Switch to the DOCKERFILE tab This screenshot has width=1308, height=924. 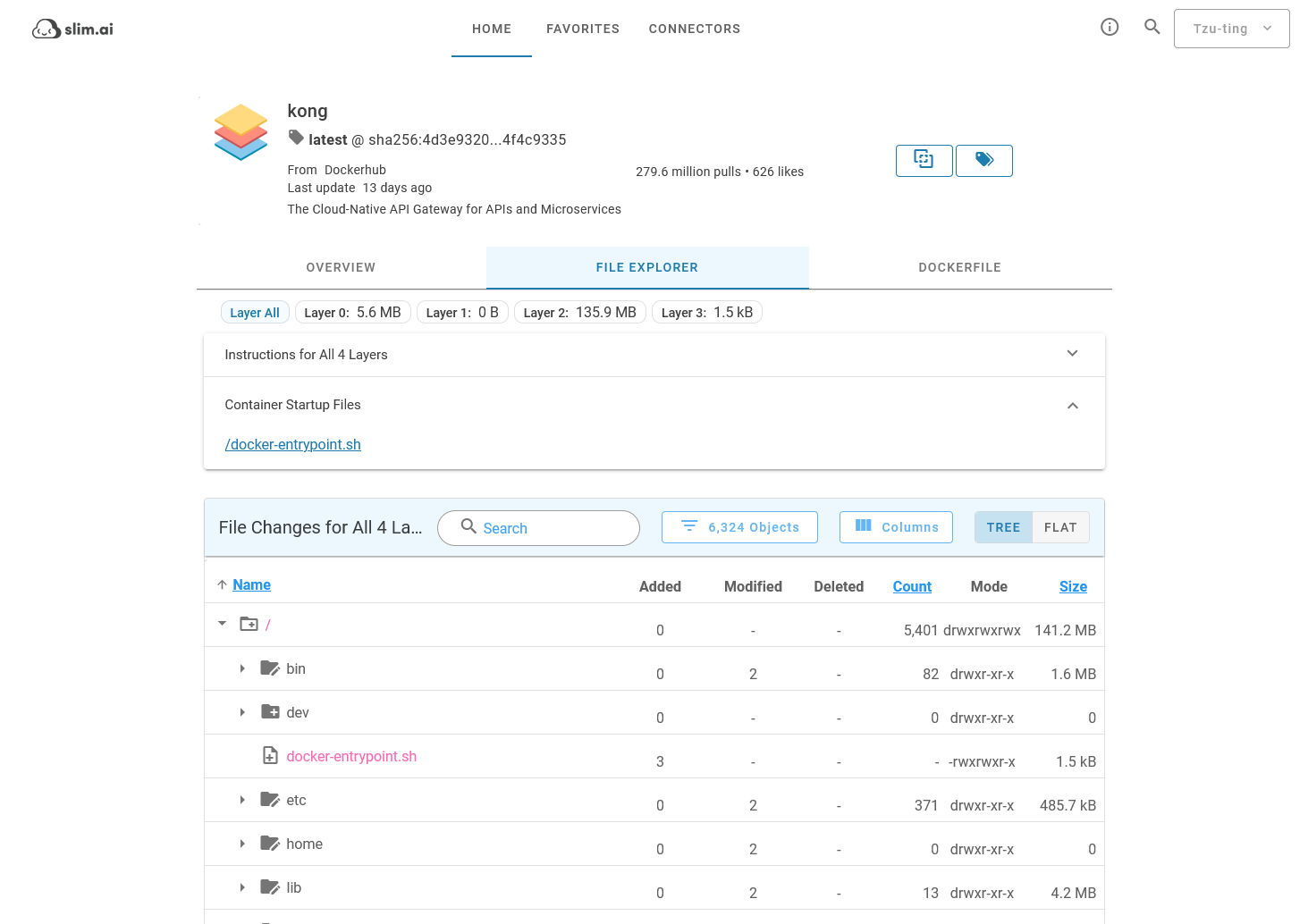959,267
